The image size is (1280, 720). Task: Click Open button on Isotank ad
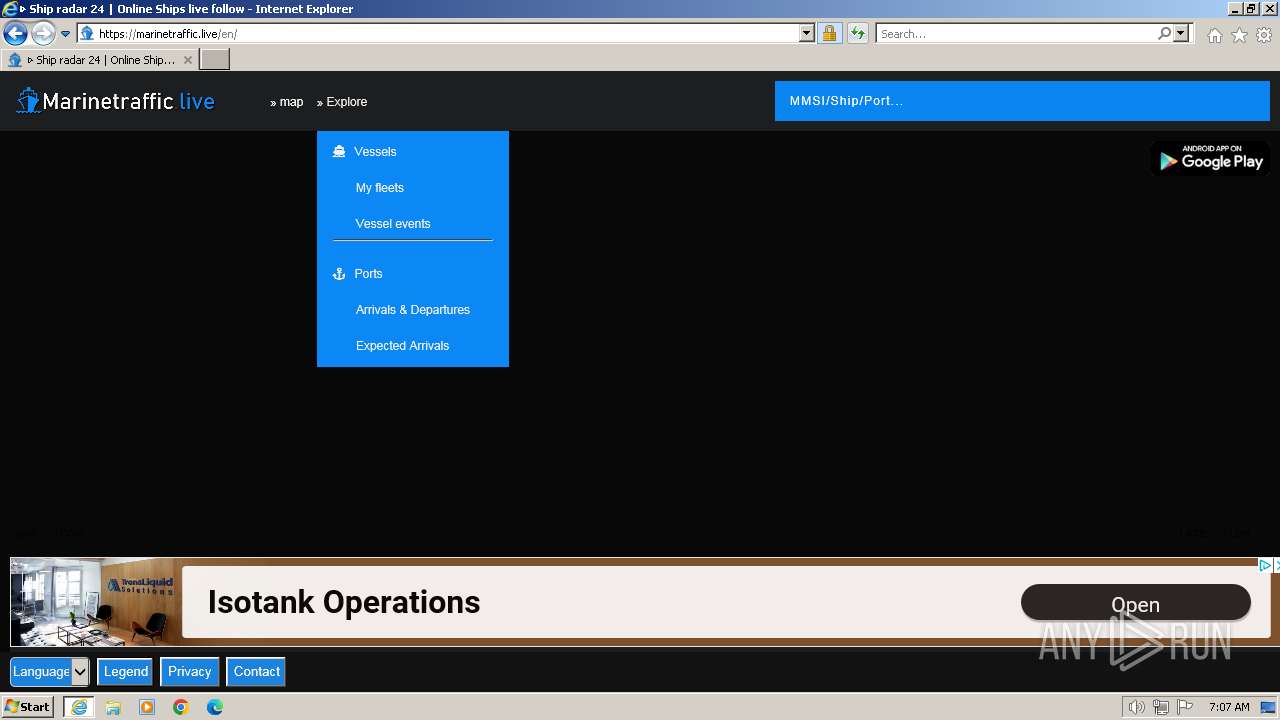1136,603
